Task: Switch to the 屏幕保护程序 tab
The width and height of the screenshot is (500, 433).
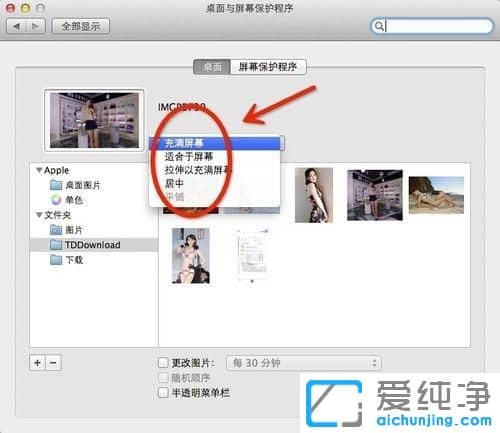Action: [x=268, y=67]
